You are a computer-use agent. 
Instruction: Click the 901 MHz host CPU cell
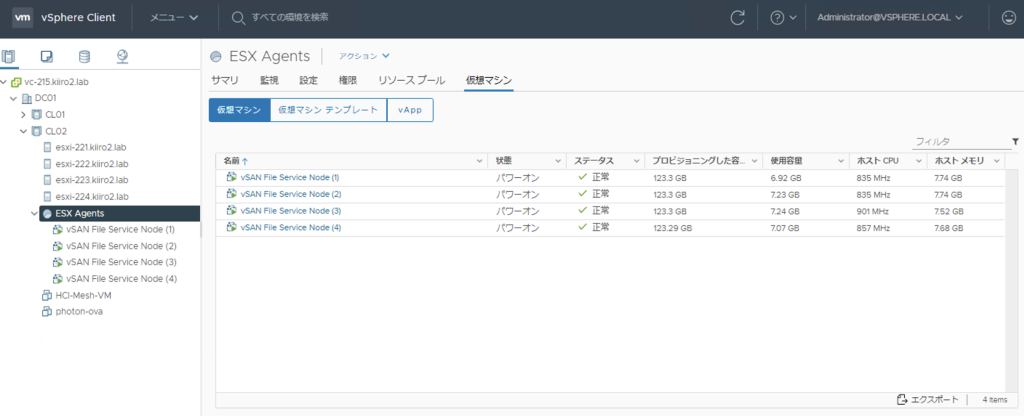tap(873, 212)
